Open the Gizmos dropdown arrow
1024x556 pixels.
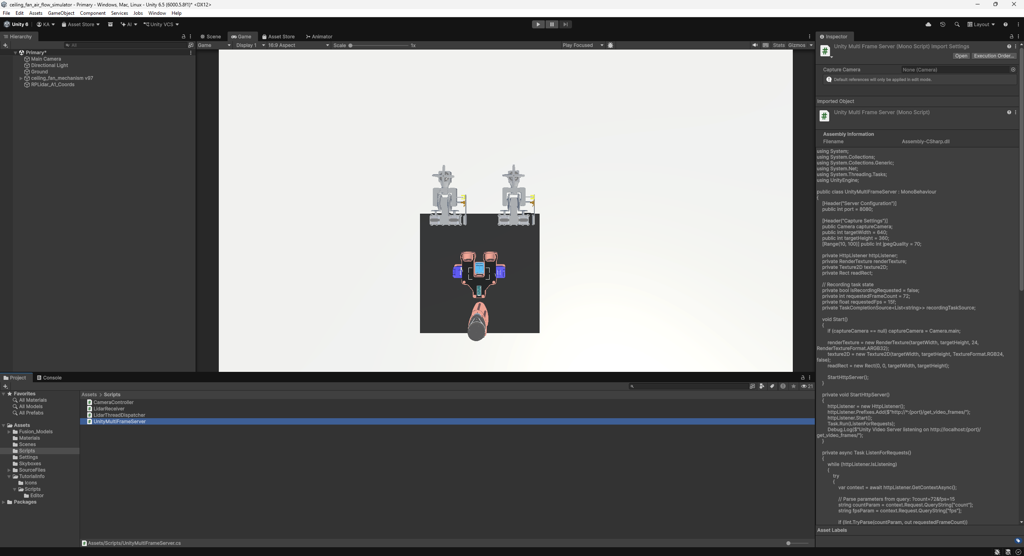tap(811, 45)
